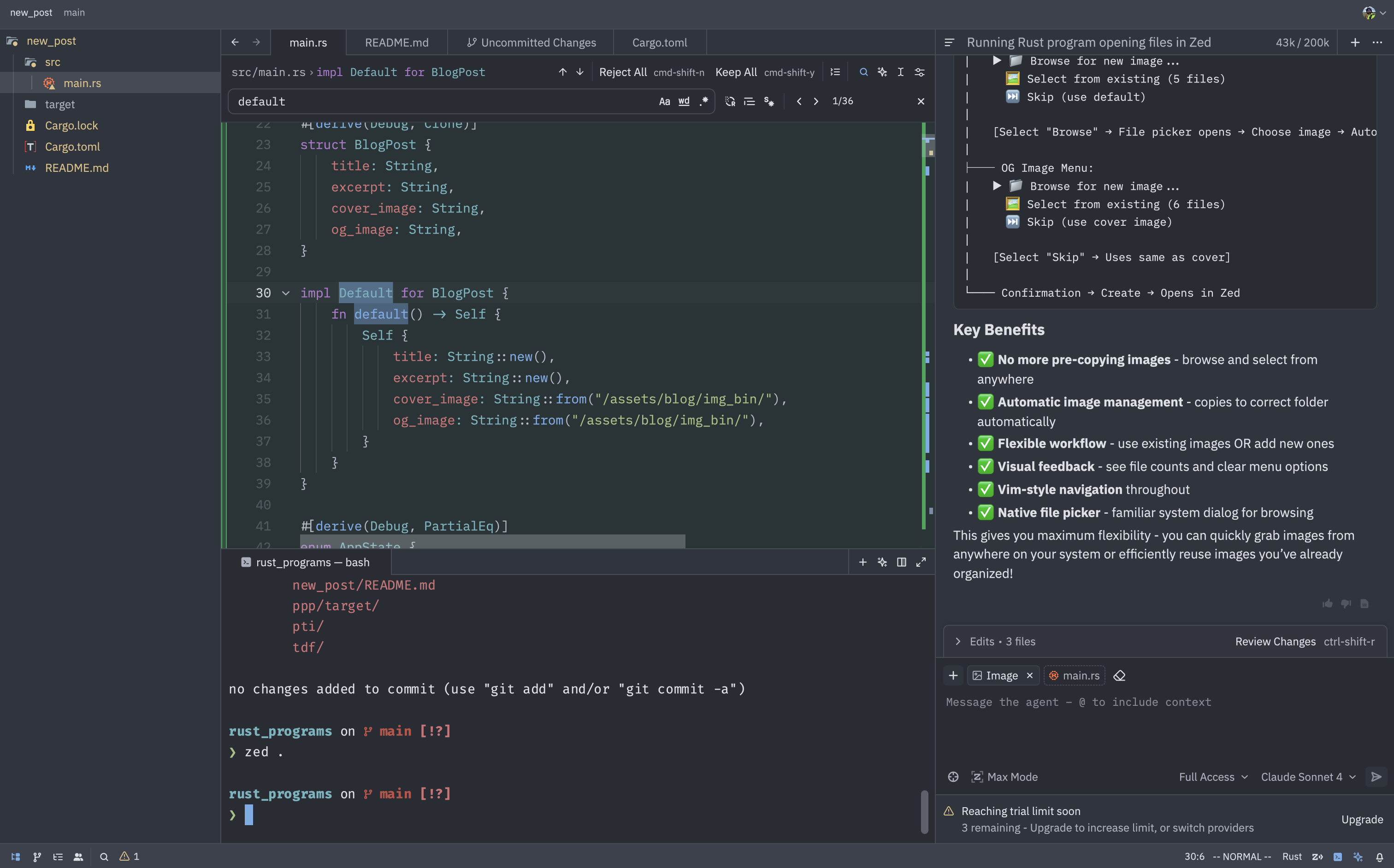Fold the impl block at line 30
Screen dimensions: 1394x868
[285, 293]
